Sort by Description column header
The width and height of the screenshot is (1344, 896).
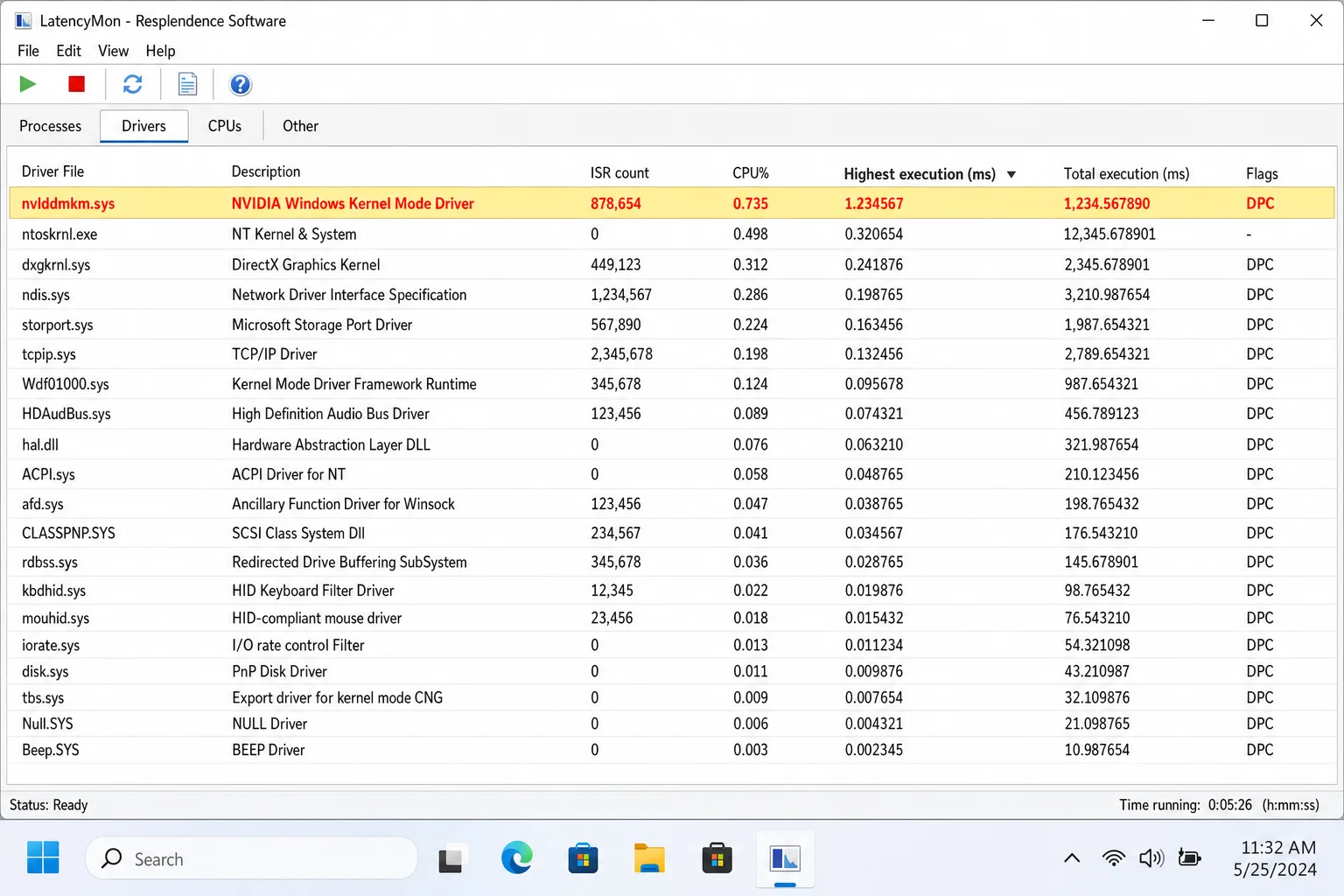266,171
